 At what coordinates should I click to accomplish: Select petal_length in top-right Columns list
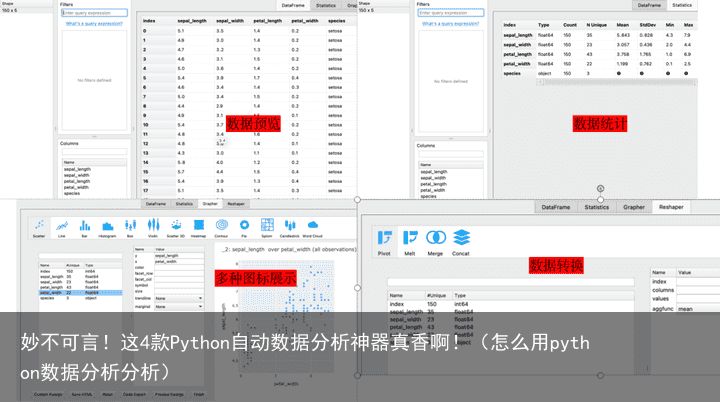pyautogui.click(x=433, y=184)
